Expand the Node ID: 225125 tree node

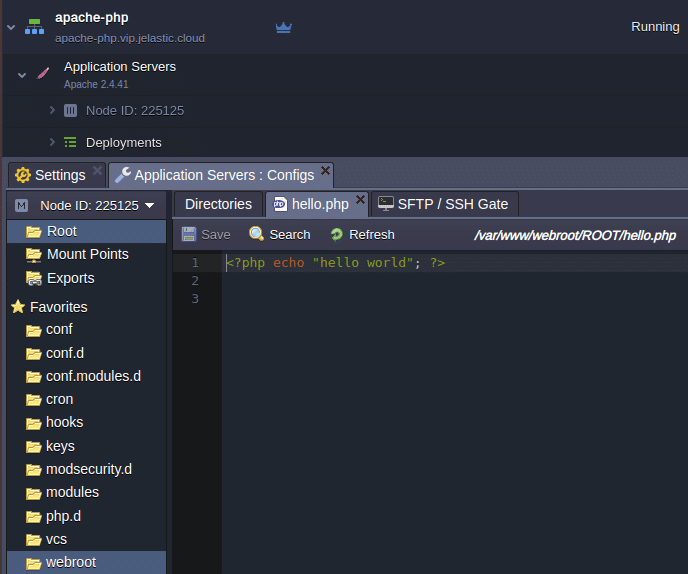pos(52,110)
